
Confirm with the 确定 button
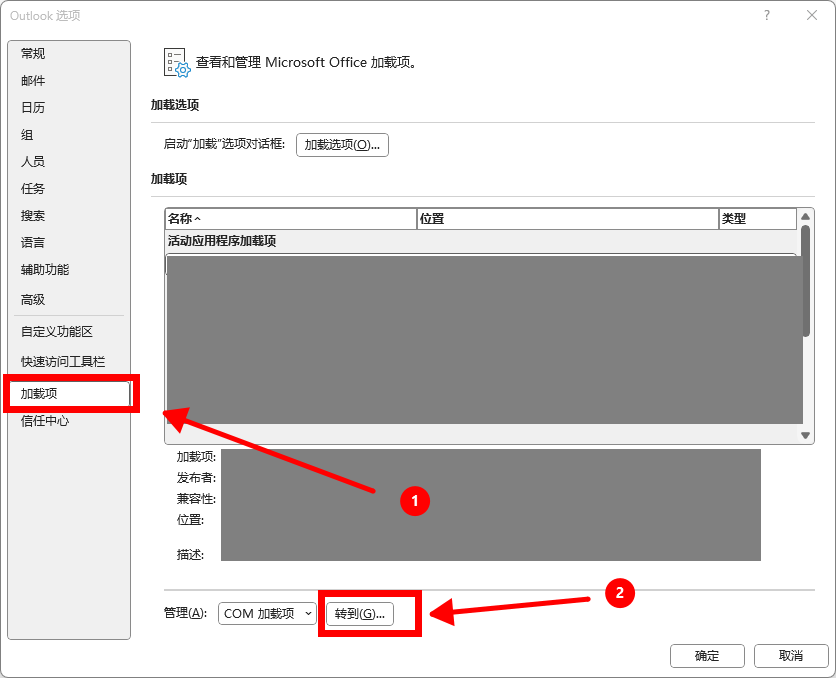[707, 656]
